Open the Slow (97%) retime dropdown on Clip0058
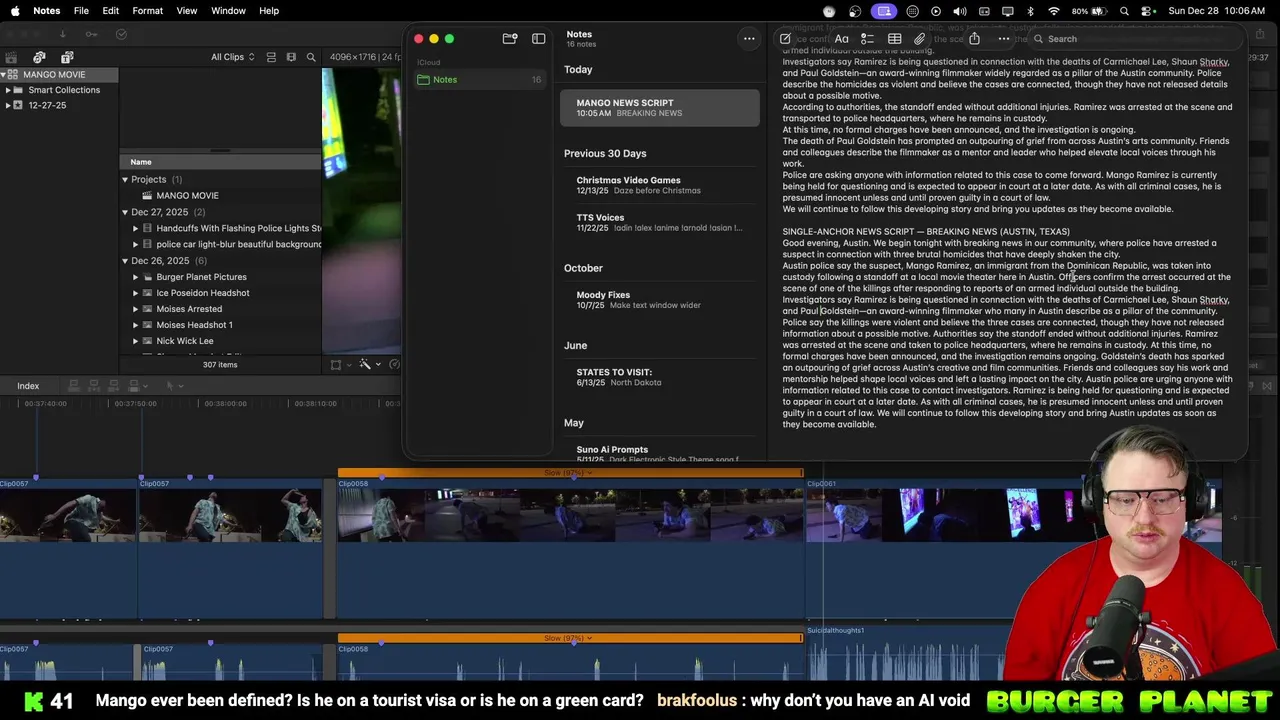1280x720 pixels. pyautogui.click(x=567, y=472)
